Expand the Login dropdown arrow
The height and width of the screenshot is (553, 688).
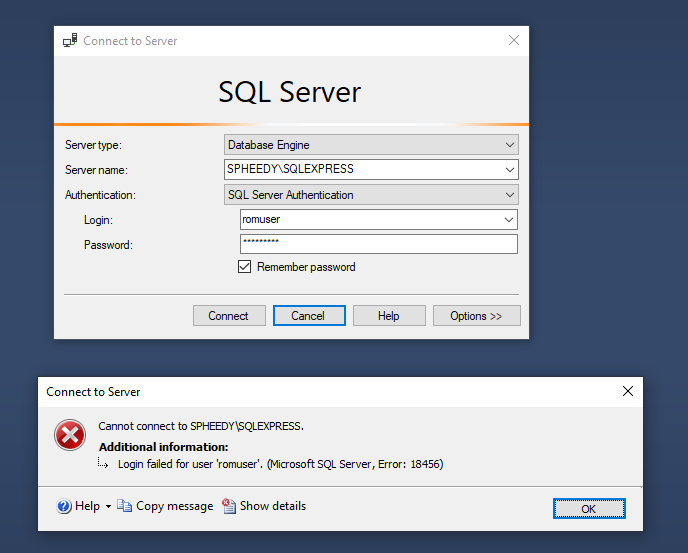pyautogui.click(x=509, y=220)
